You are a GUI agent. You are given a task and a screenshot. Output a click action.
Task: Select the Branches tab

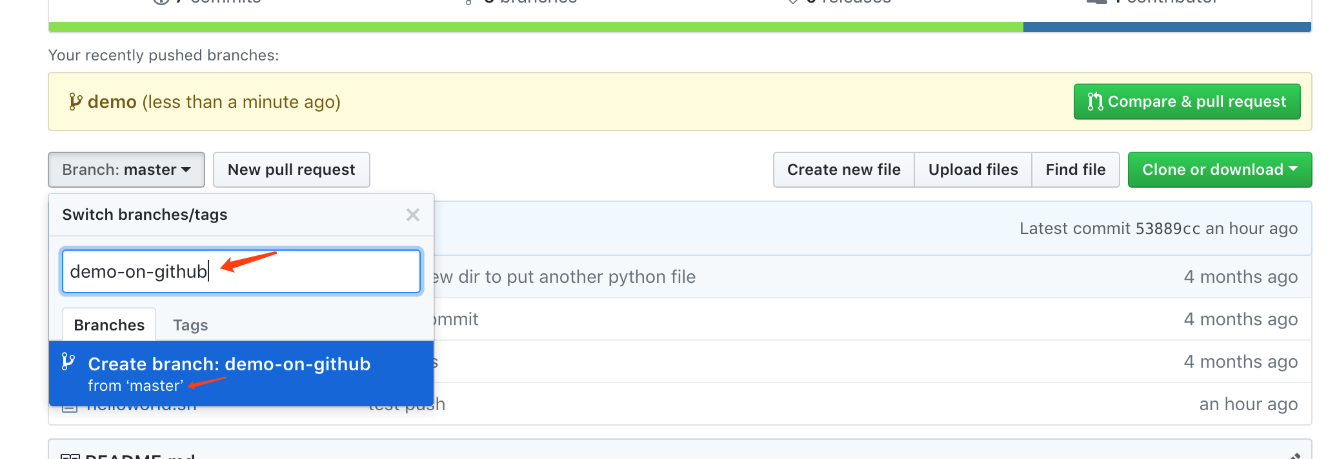click(109, 325)
